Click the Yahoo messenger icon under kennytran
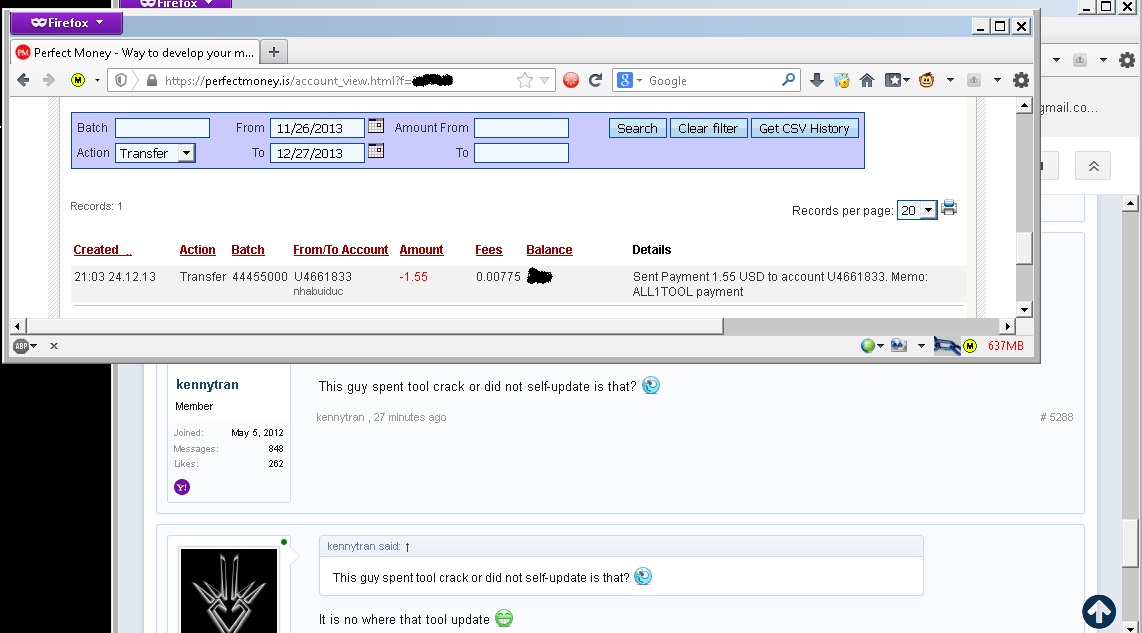Image resolution: width=1142 pixels, height=633 pixels. [182, 487]
